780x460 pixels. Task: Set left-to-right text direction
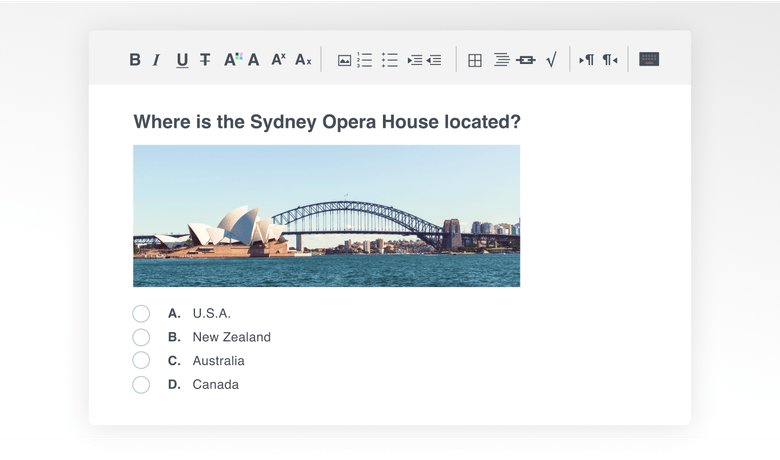[x=586, y=60]
